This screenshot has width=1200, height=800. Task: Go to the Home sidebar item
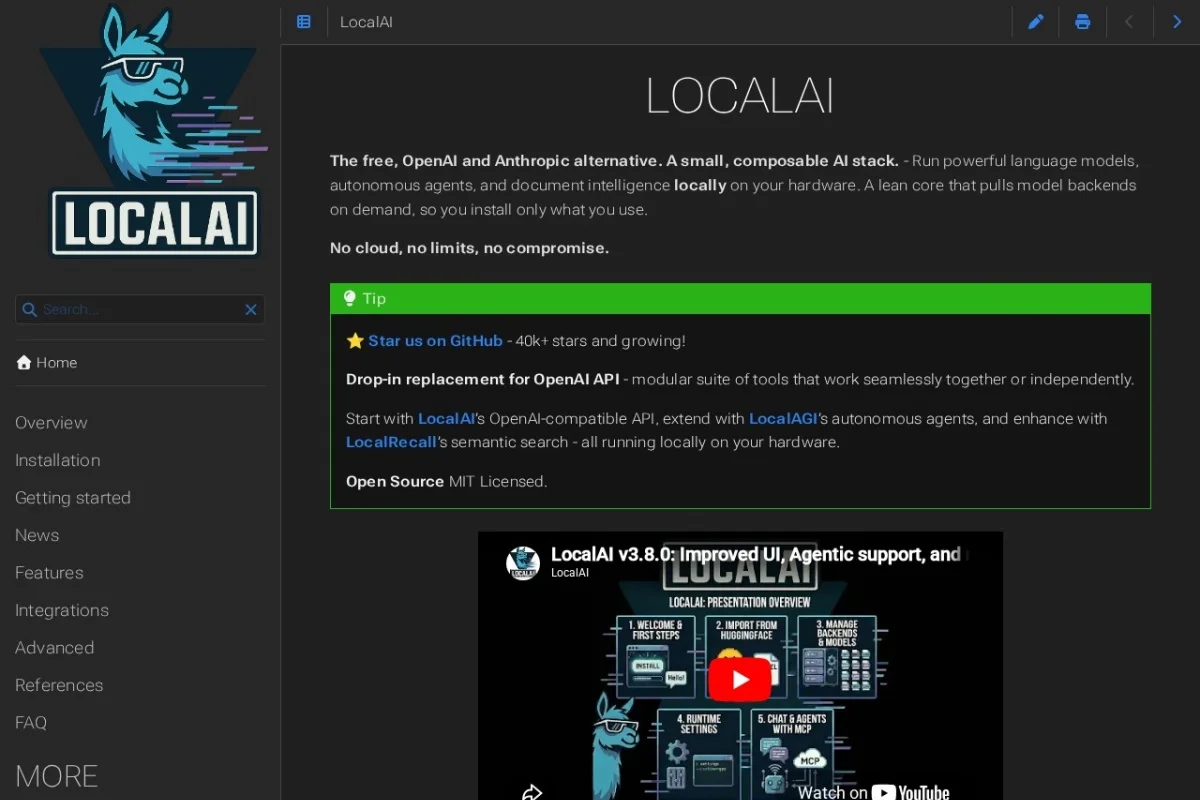pos(47,363)
